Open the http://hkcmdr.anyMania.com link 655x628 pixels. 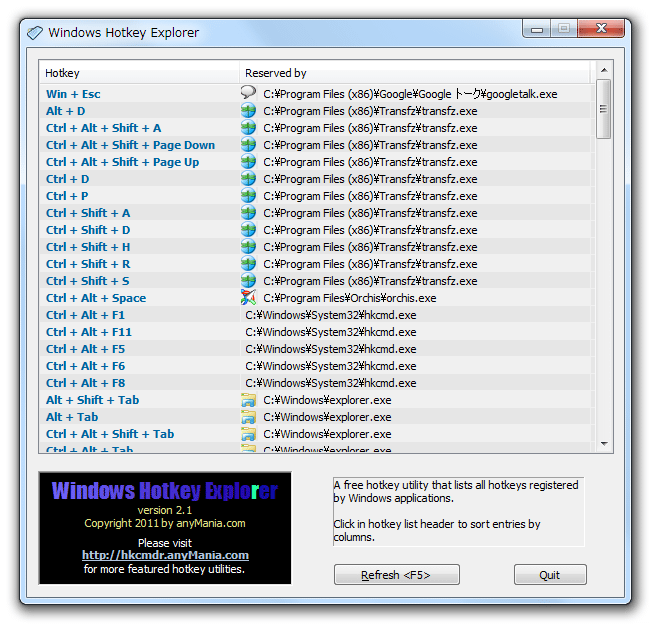165,555
